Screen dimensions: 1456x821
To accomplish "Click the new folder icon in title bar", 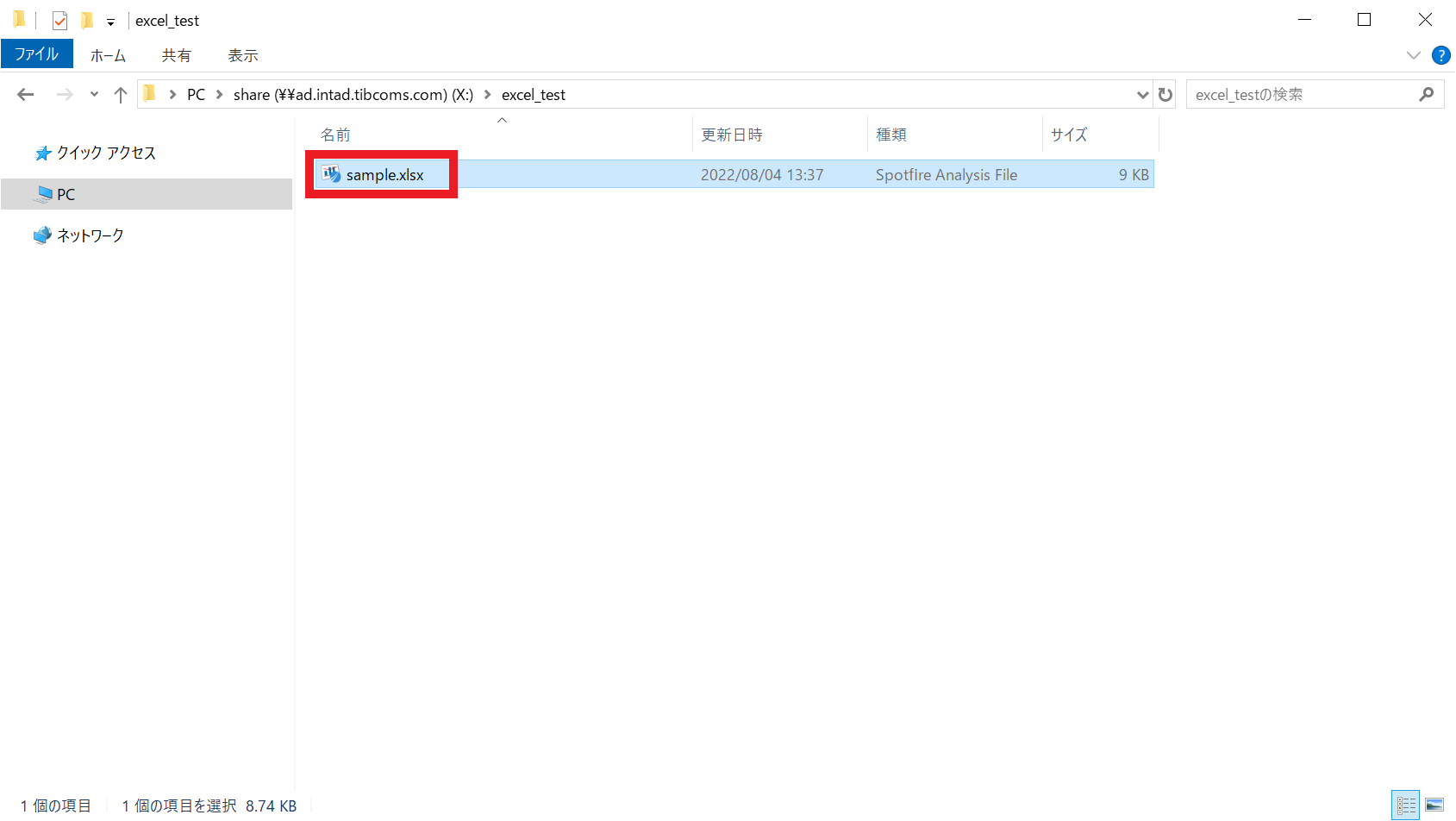I will coord(87,21).
